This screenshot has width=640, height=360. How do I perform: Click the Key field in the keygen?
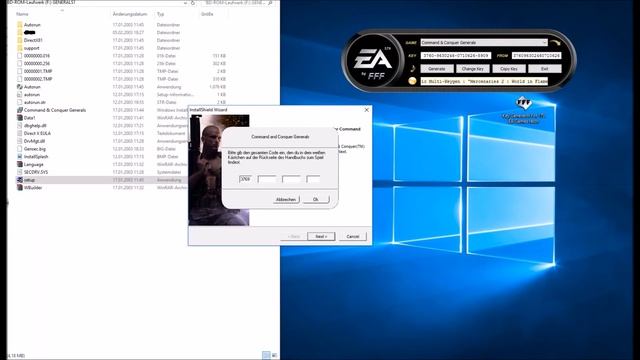(x=456, y=56)
